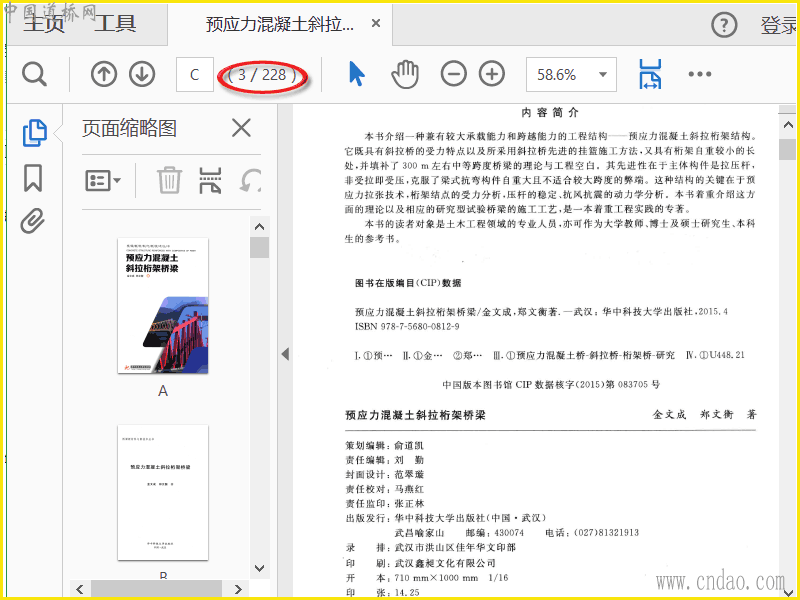The width and height of the screenshot is (800, 600).
Task: Open the attachments paperclip panel
Action: tap(32, 221)
